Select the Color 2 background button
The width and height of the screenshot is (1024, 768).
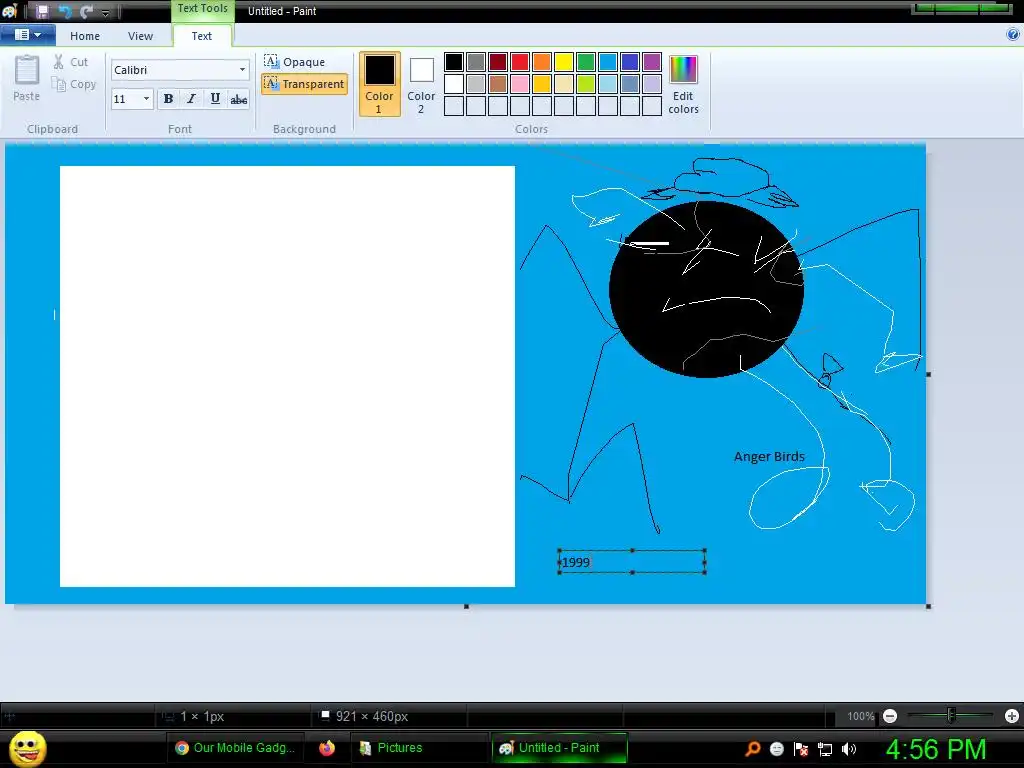(x=421, y=86)
